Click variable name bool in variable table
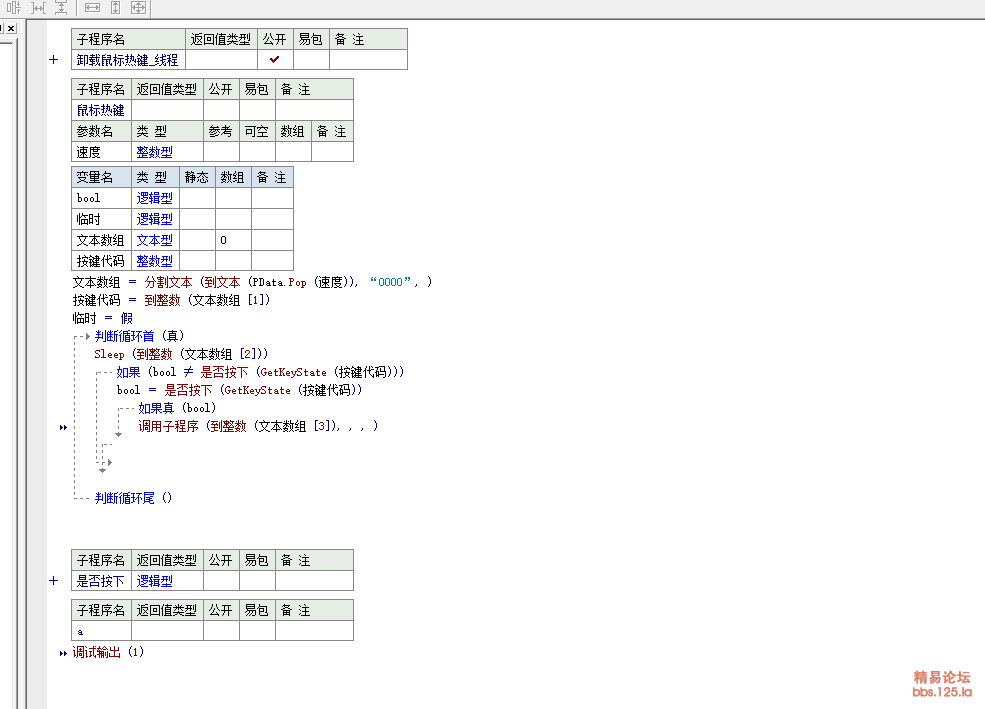 pyautogui.click(x=89, y=198)
